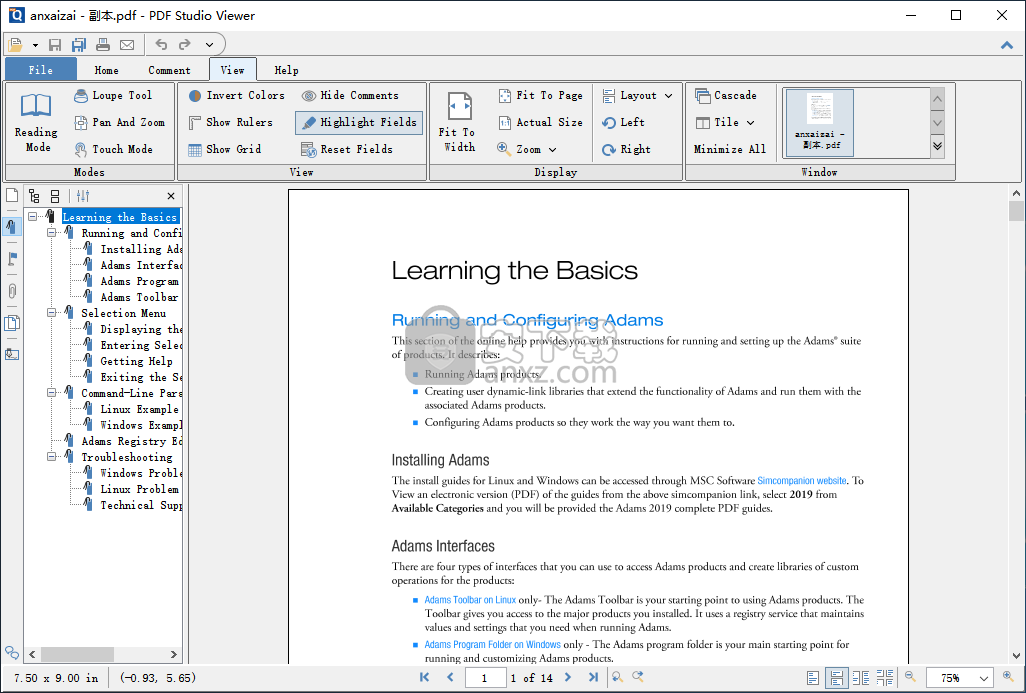
Task: Select the View tab
Action: 232,70
